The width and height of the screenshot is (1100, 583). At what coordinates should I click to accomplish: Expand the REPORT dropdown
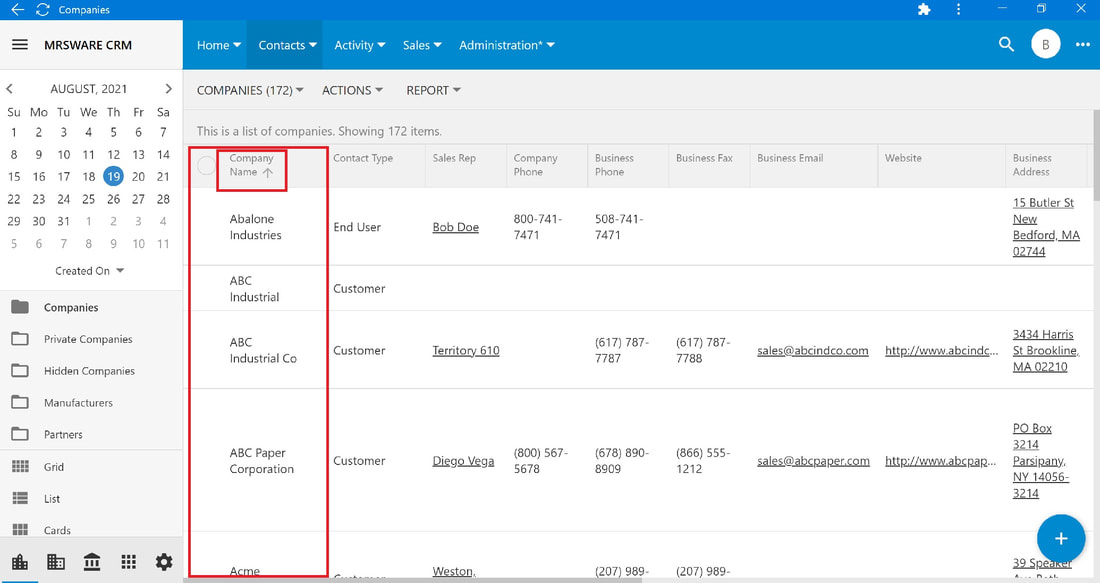(434, 91)
